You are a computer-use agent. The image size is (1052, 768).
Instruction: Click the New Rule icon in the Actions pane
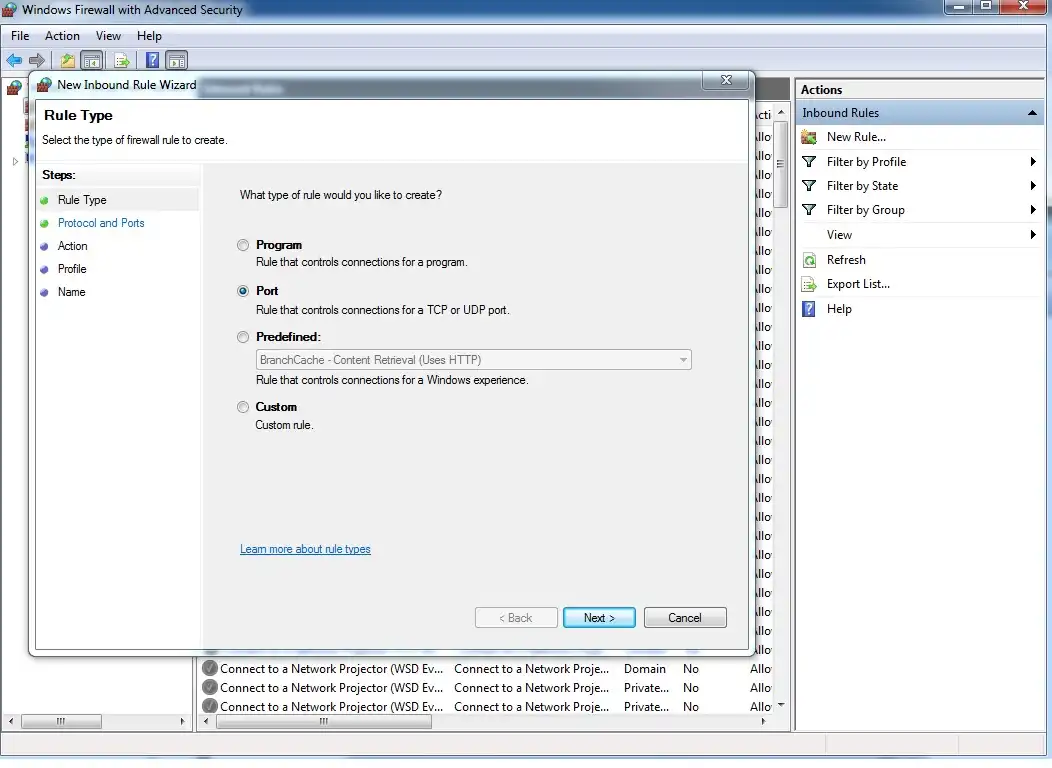tap(809, 137)
